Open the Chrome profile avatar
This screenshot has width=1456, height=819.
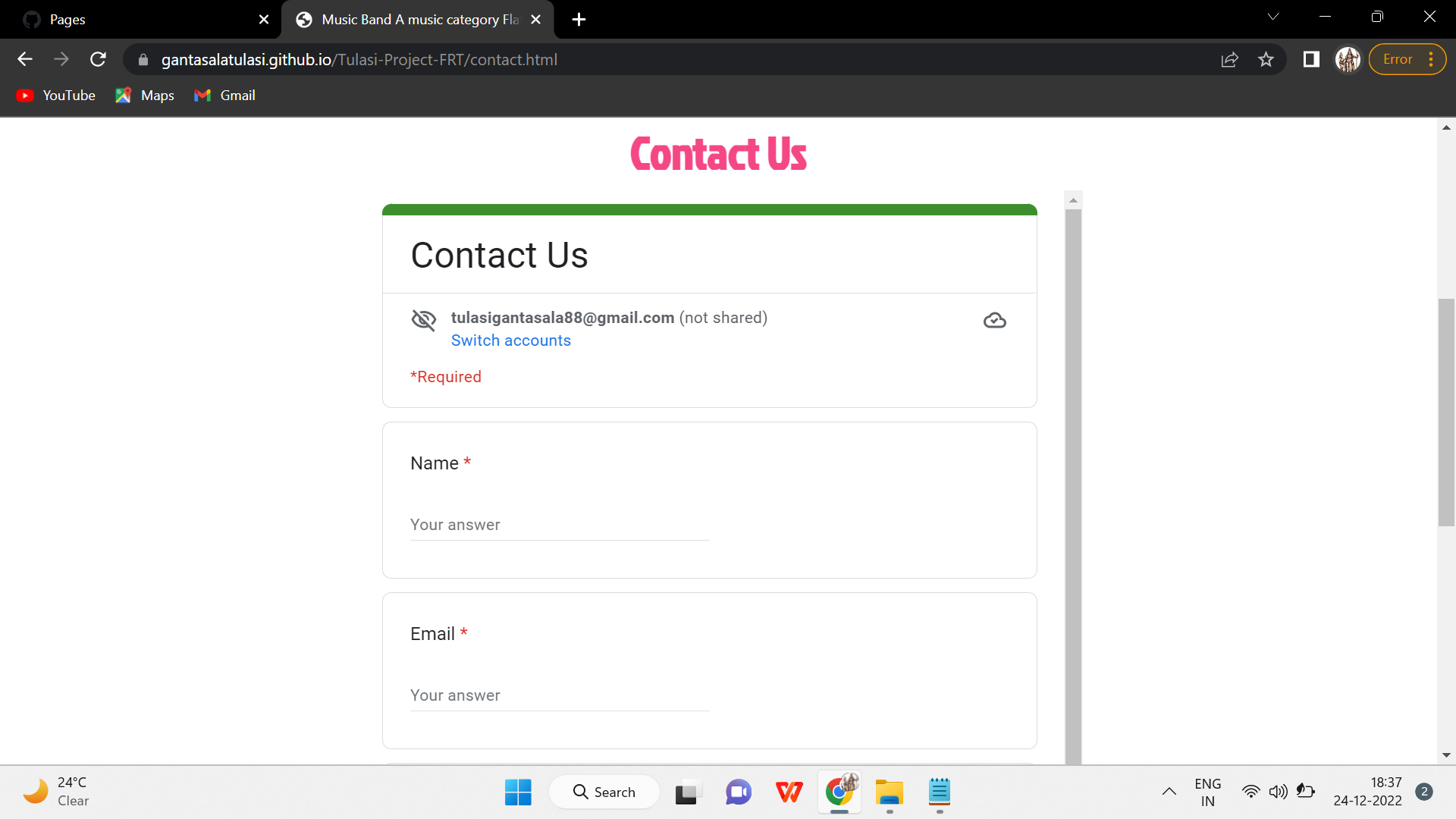pyautogui.click(x=1348, y=59)
